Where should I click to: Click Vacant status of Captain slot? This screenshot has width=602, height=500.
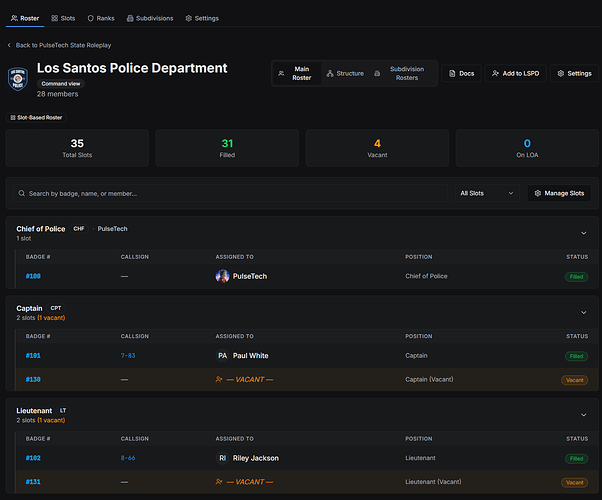click(x=574, y=380)
